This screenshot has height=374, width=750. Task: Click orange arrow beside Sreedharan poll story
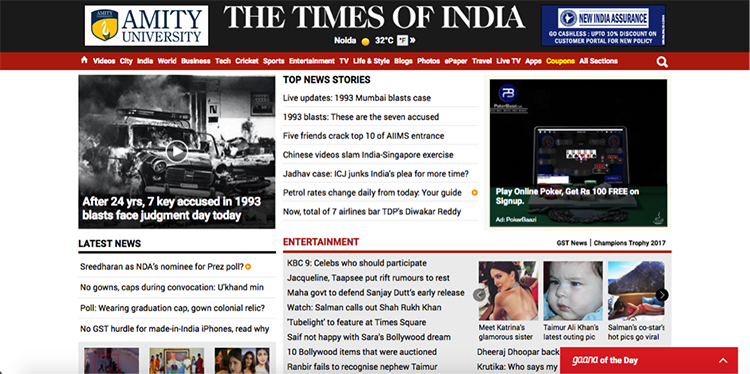tap(248, 267)
